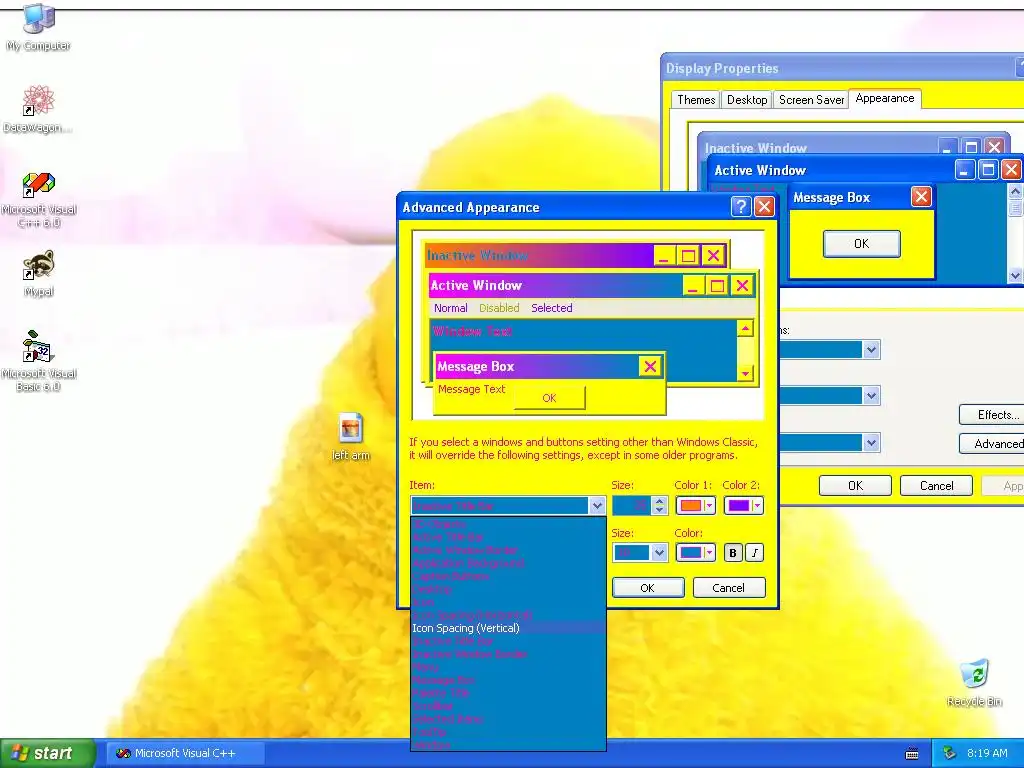1024x768 pixels.
Task: Open the My Computer desktop icon
Action: coord(39,26)
